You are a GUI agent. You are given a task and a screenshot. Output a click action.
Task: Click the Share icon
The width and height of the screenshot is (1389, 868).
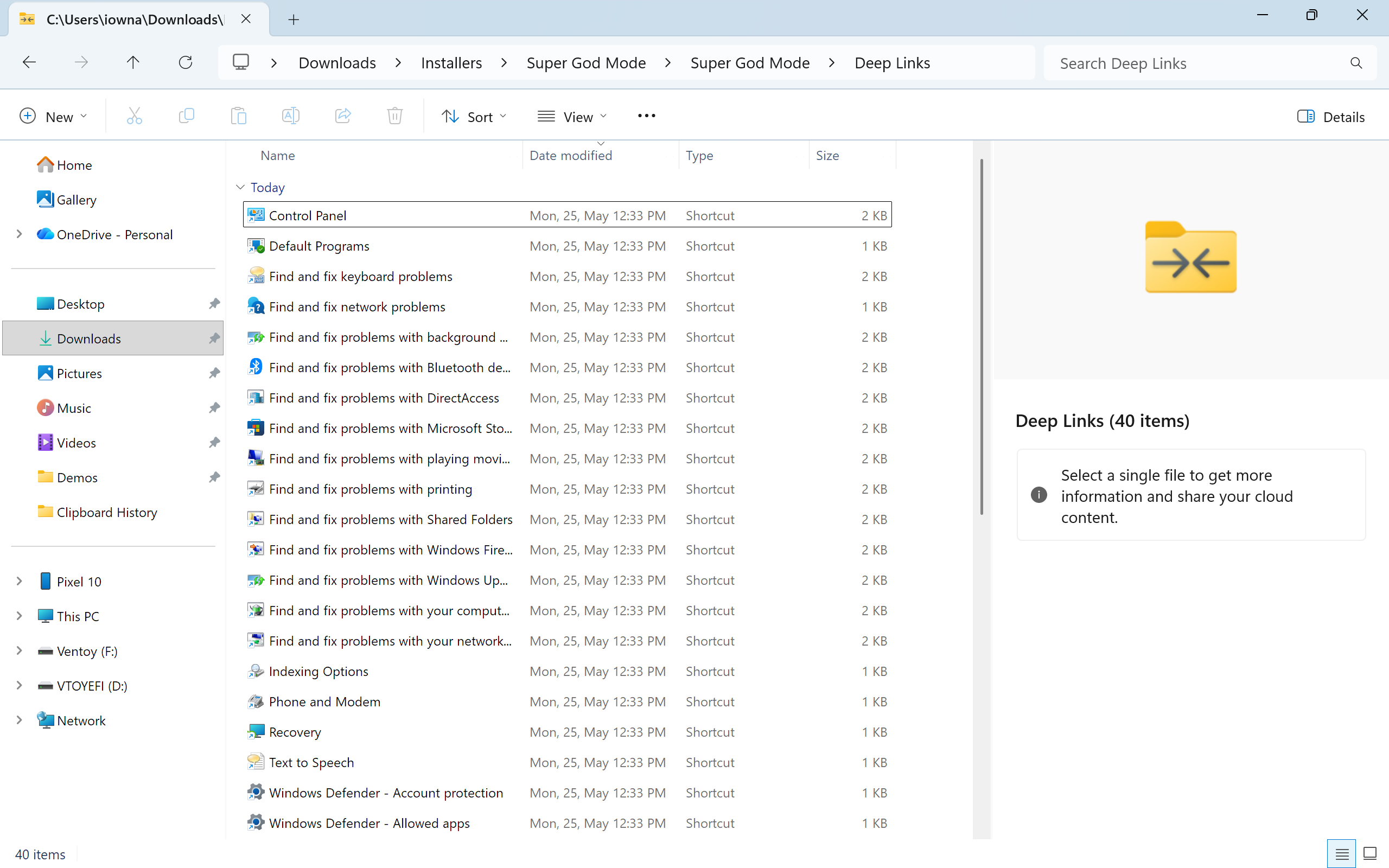pyautogui.click(x=343, y=117)
